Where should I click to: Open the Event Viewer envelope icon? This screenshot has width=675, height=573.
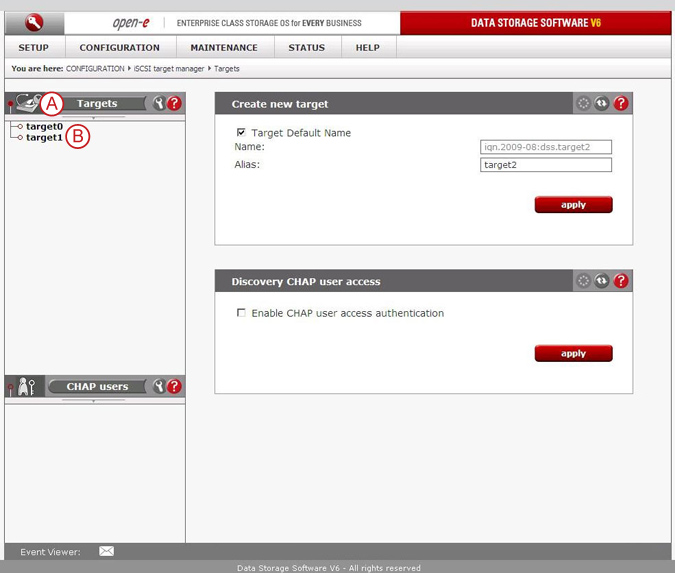click(x=106, y=551)
